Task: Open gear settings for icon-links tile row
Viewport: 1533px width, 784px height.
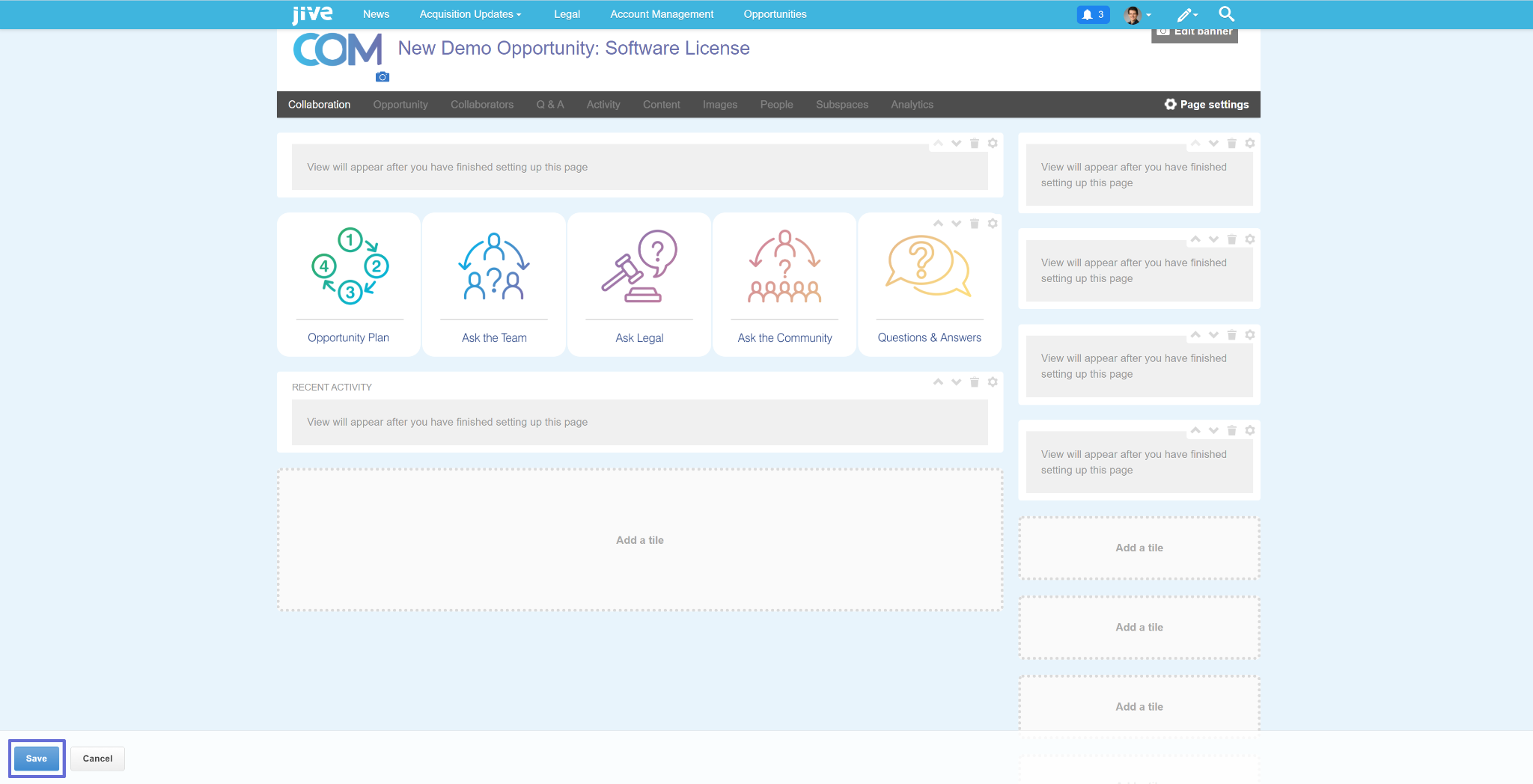Action: click(993, 224)
